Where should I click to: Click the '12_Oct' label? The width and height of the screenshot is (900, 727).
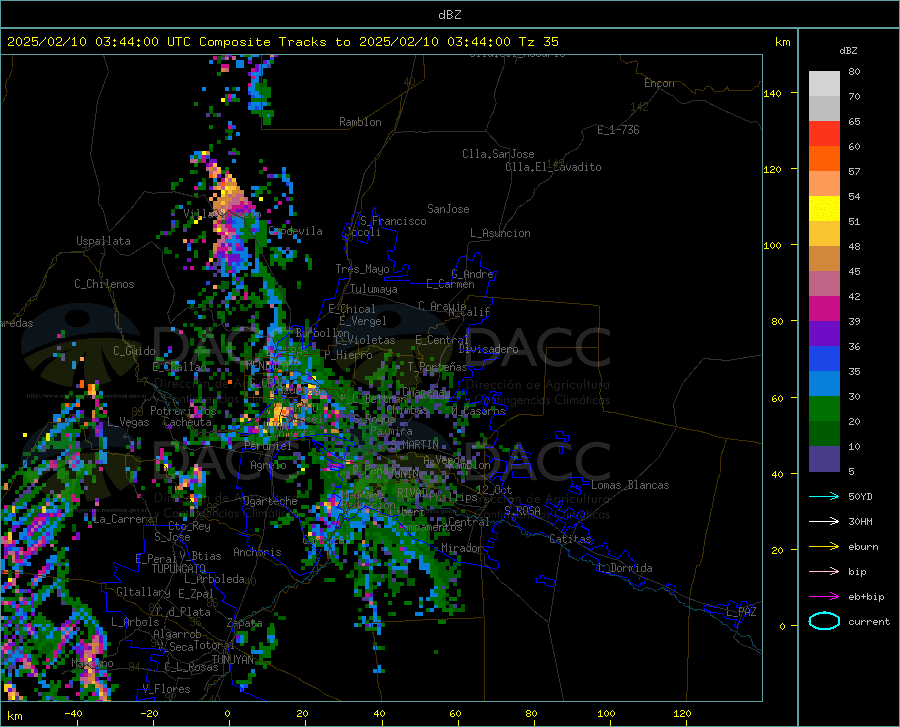click(494, 489)
